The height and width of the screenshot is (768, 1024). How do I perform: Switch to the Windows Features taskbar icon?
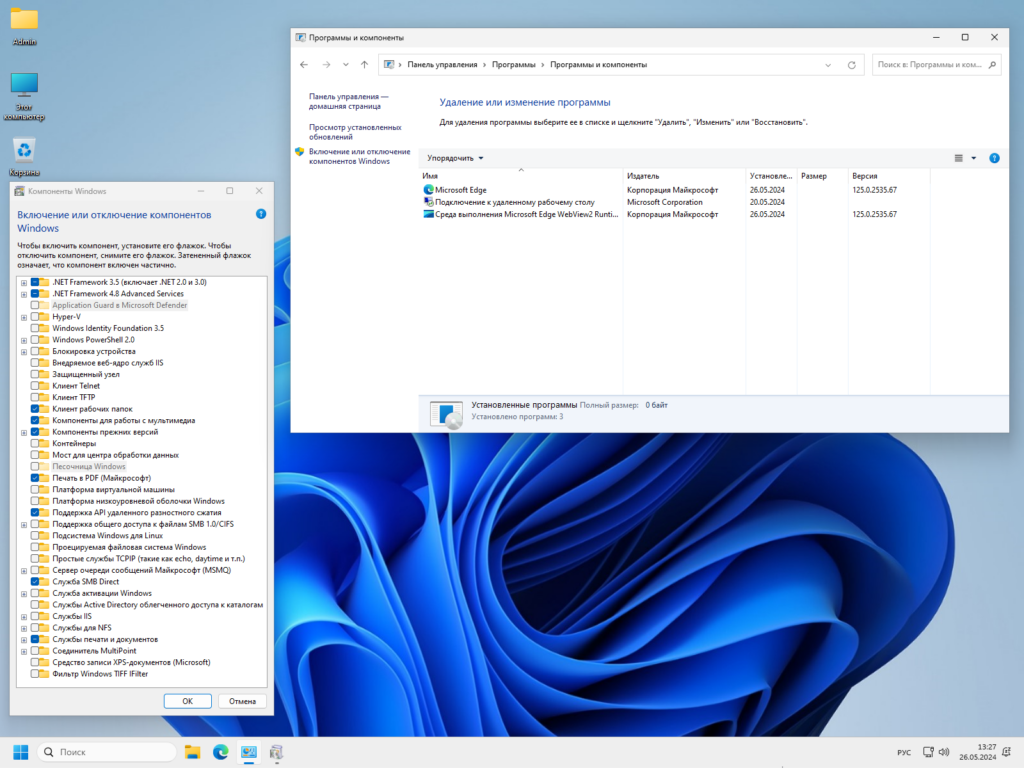pyautogui.click(x=276, y=752)
